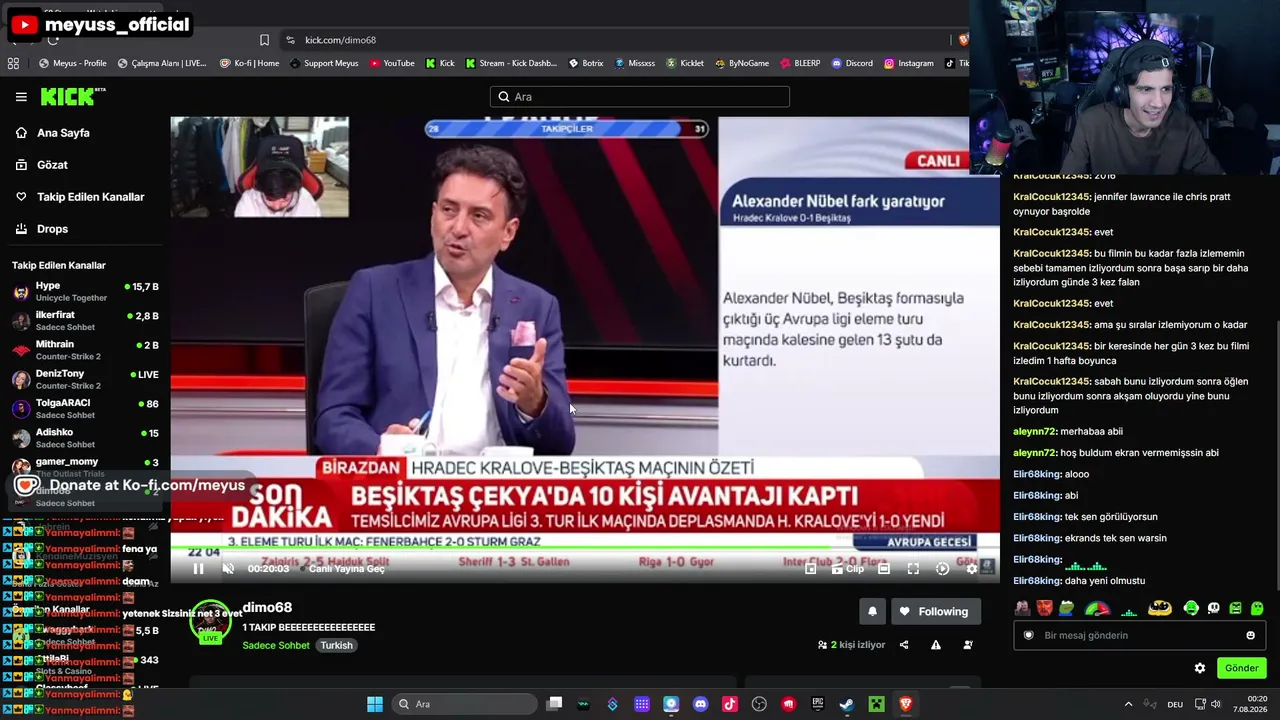Click the chat message input field
The image size is (1280, 720).
[1139, 635]
